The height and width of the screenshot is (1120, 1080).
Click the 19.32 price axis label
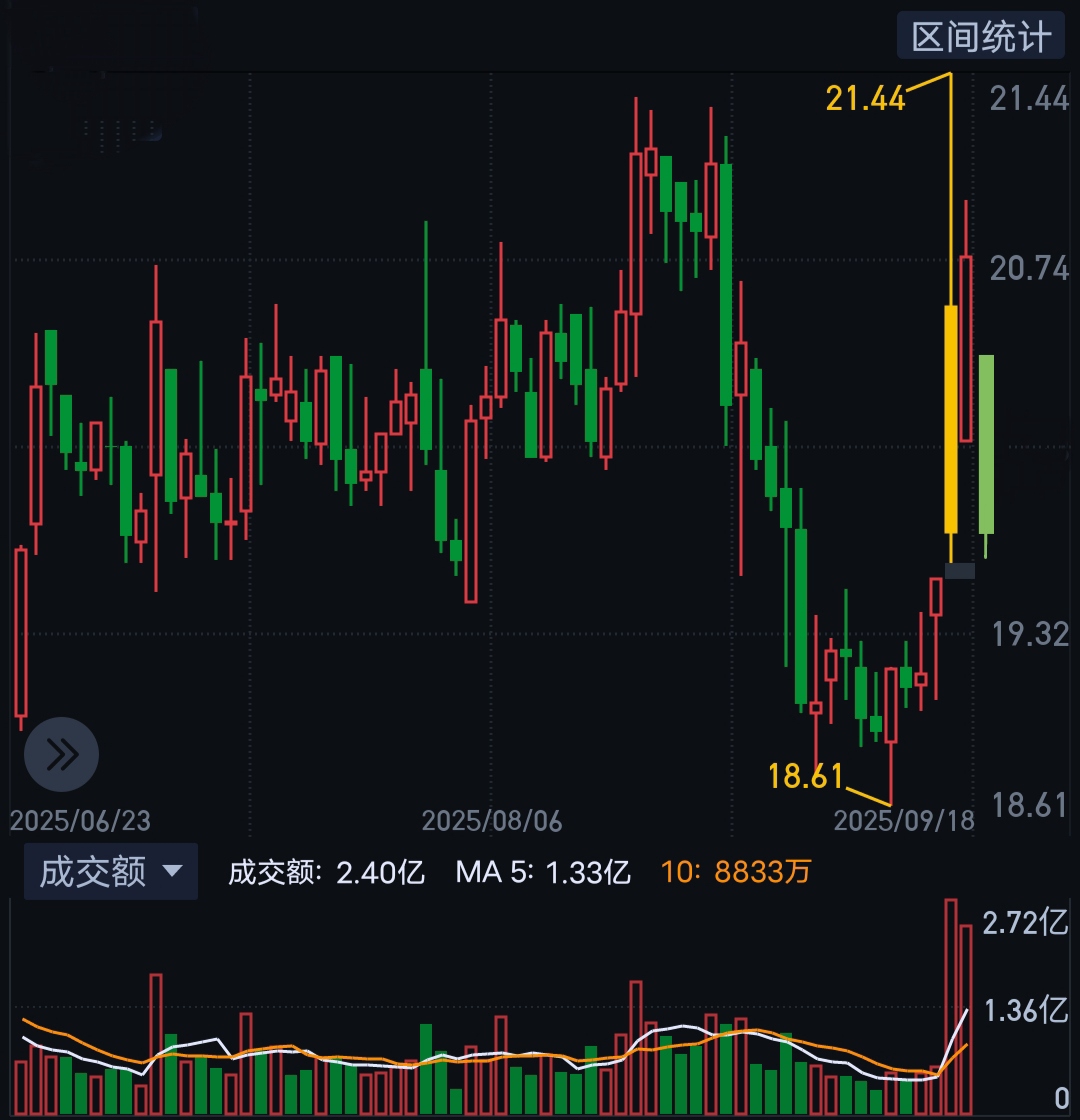(x=1030, y=634)
